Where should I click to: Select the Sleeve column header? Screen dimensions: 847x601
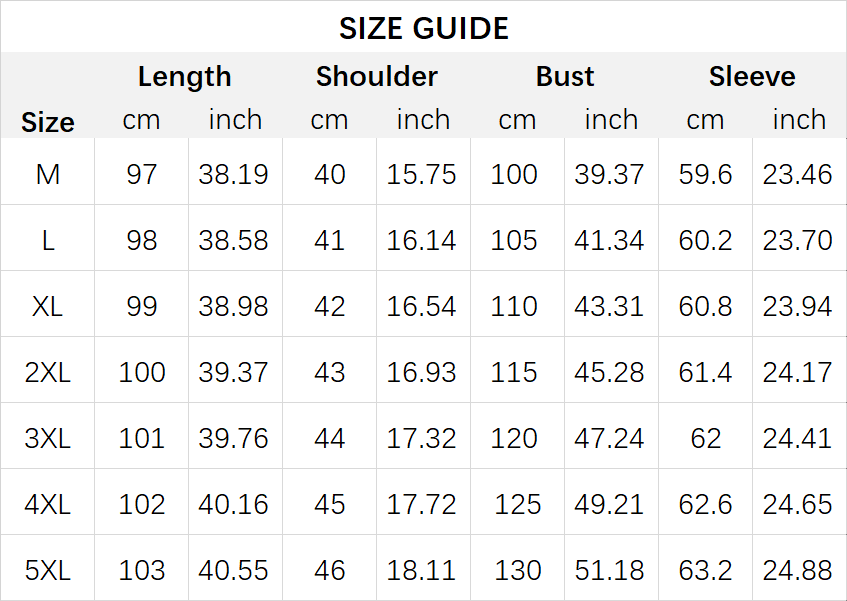pyautogui.click(x=752, y=76)
